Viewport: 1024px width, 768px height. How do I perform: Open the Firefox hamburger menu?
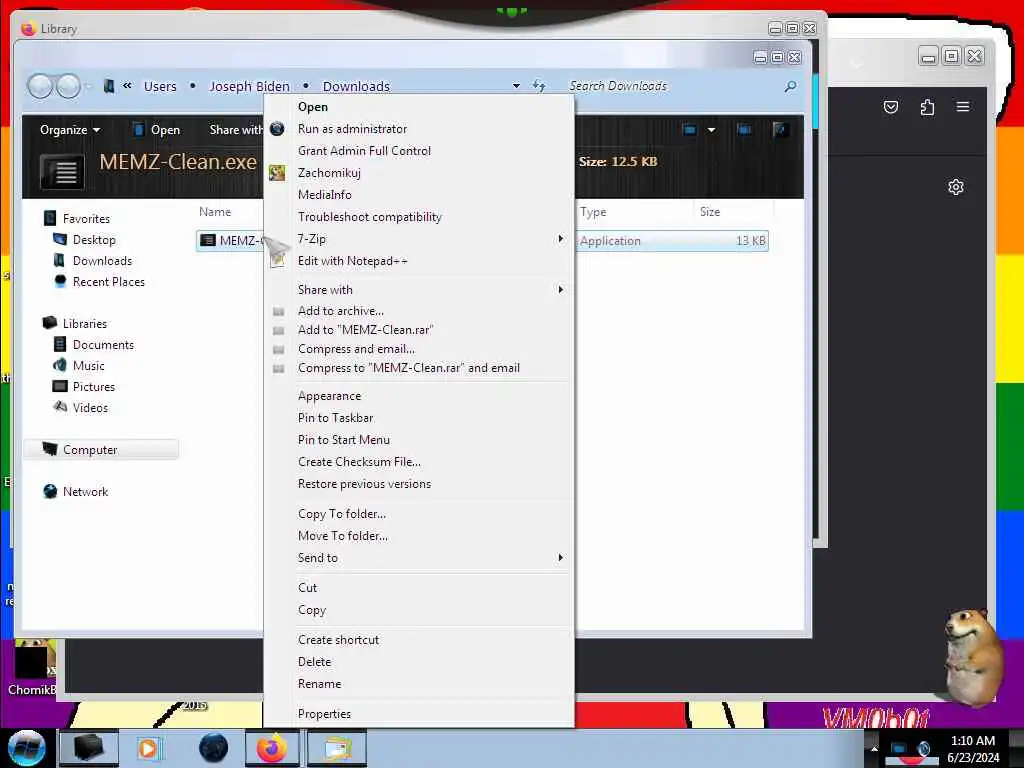(x=963, y=106)
